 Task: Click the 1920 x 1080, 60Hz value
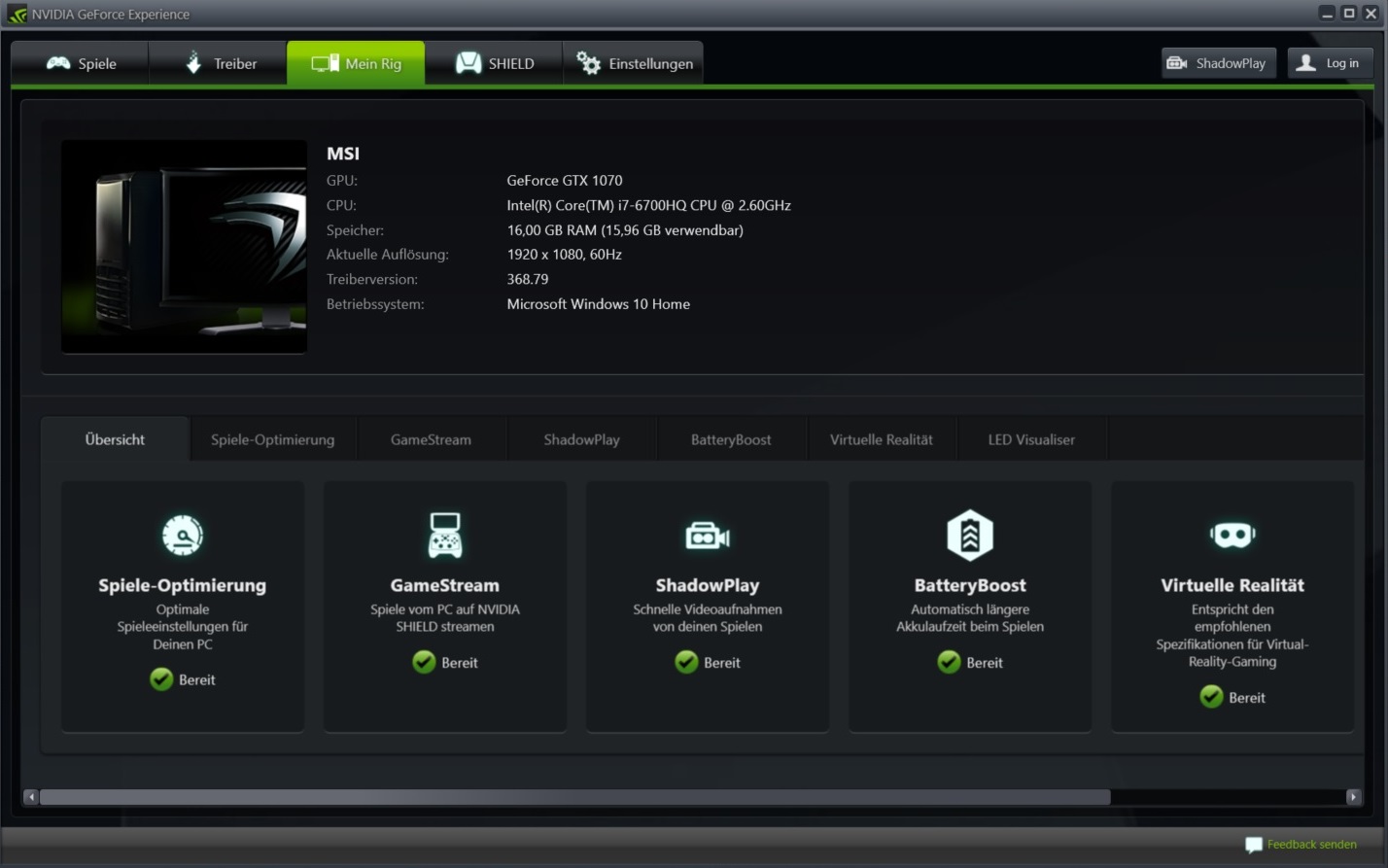(x=564, y=255)
